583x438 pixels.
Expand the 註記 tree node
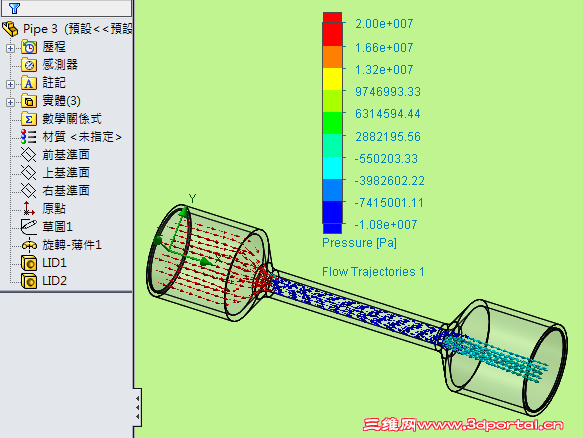[x=10, y=84]
